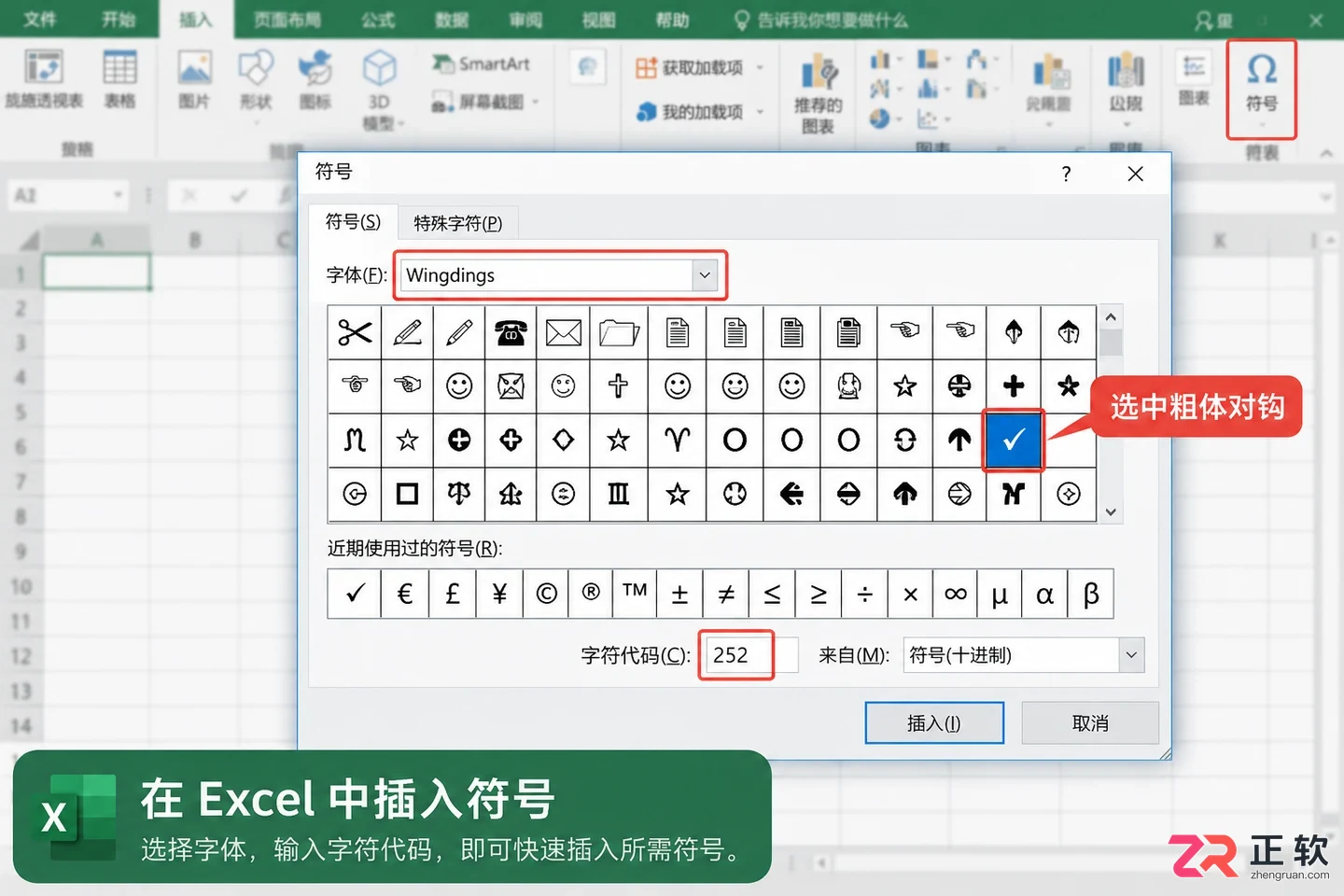Pick the euro sign from recently used symbols
Screen dimensions: 1344x896
click(404, 595)
